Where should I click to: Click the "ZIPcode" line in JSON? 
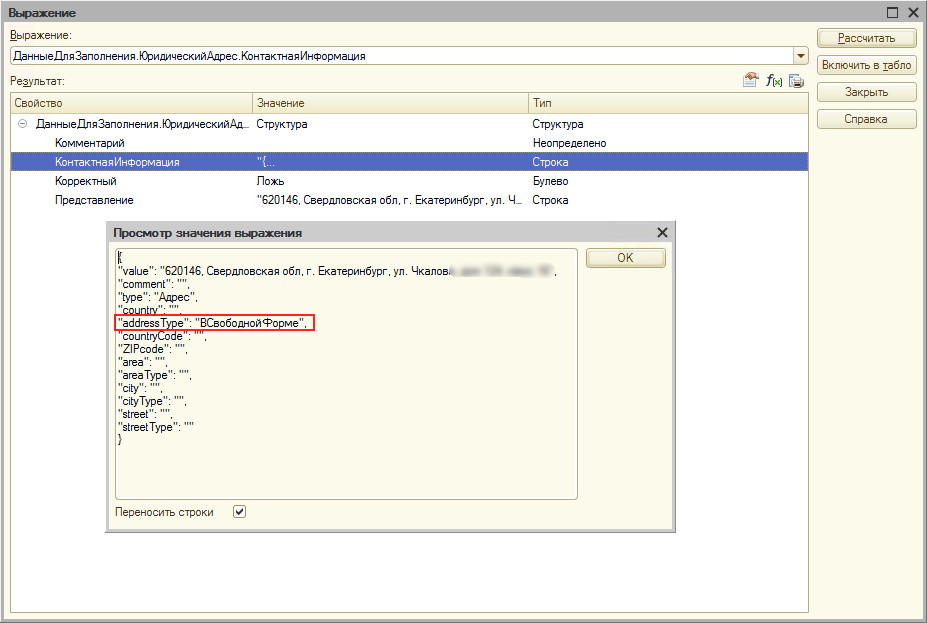[153, 349]
